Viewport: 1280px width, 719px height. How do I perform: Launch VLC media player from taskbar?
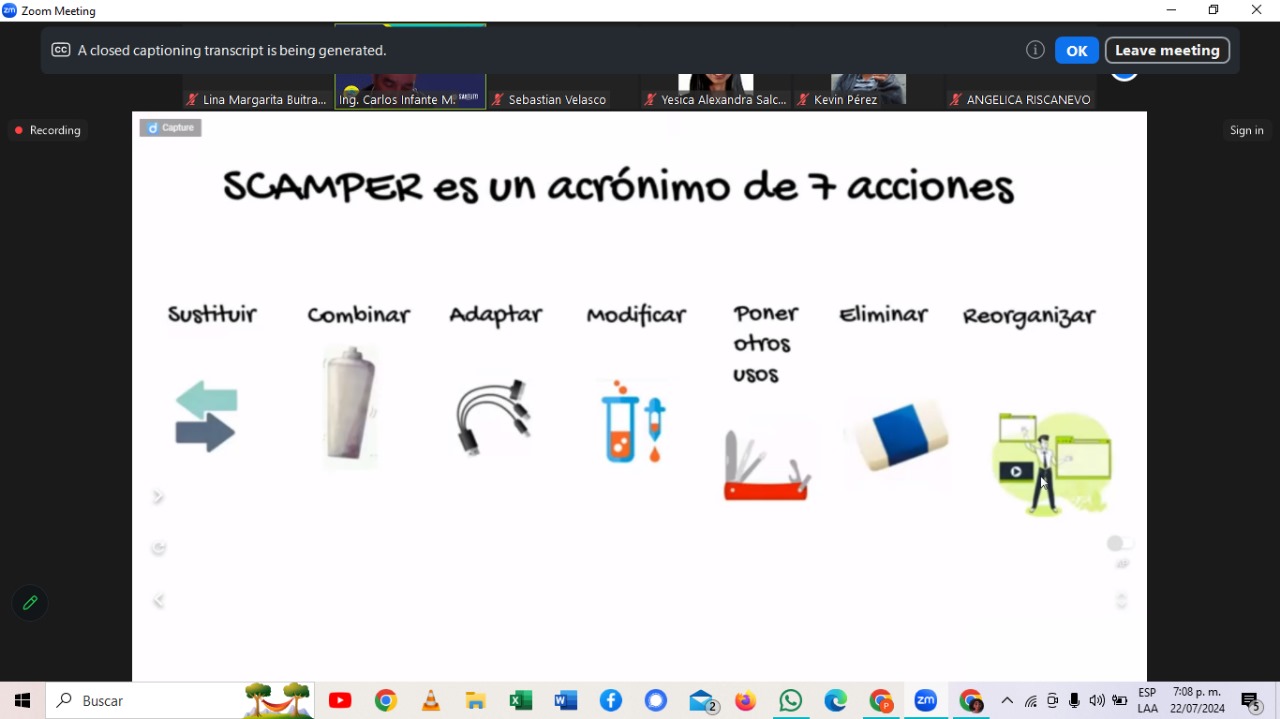click(x=431, y=701)
